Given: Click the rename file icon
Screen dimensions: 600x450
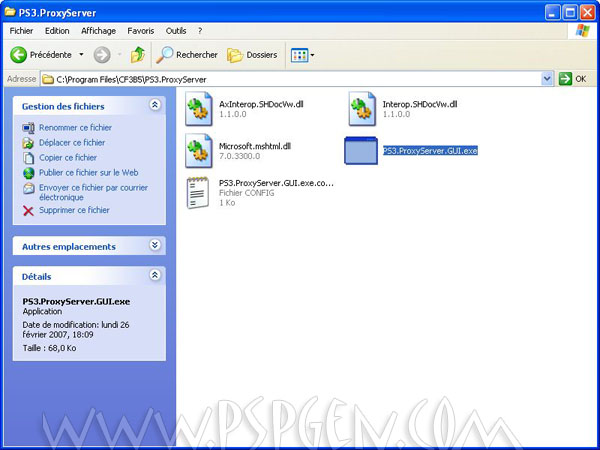Looking at the screenshot, I should pos(29,128).
